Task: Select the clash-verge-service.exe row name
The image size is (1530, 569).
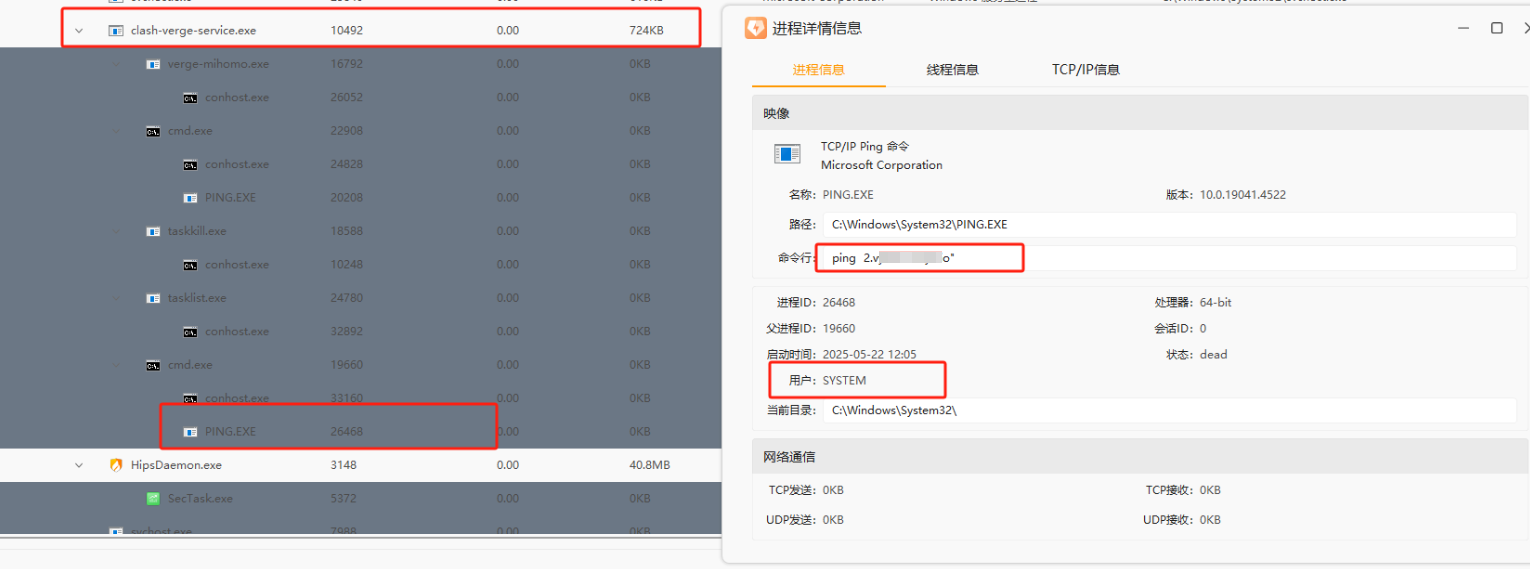Action: click(x=193, y=31)
